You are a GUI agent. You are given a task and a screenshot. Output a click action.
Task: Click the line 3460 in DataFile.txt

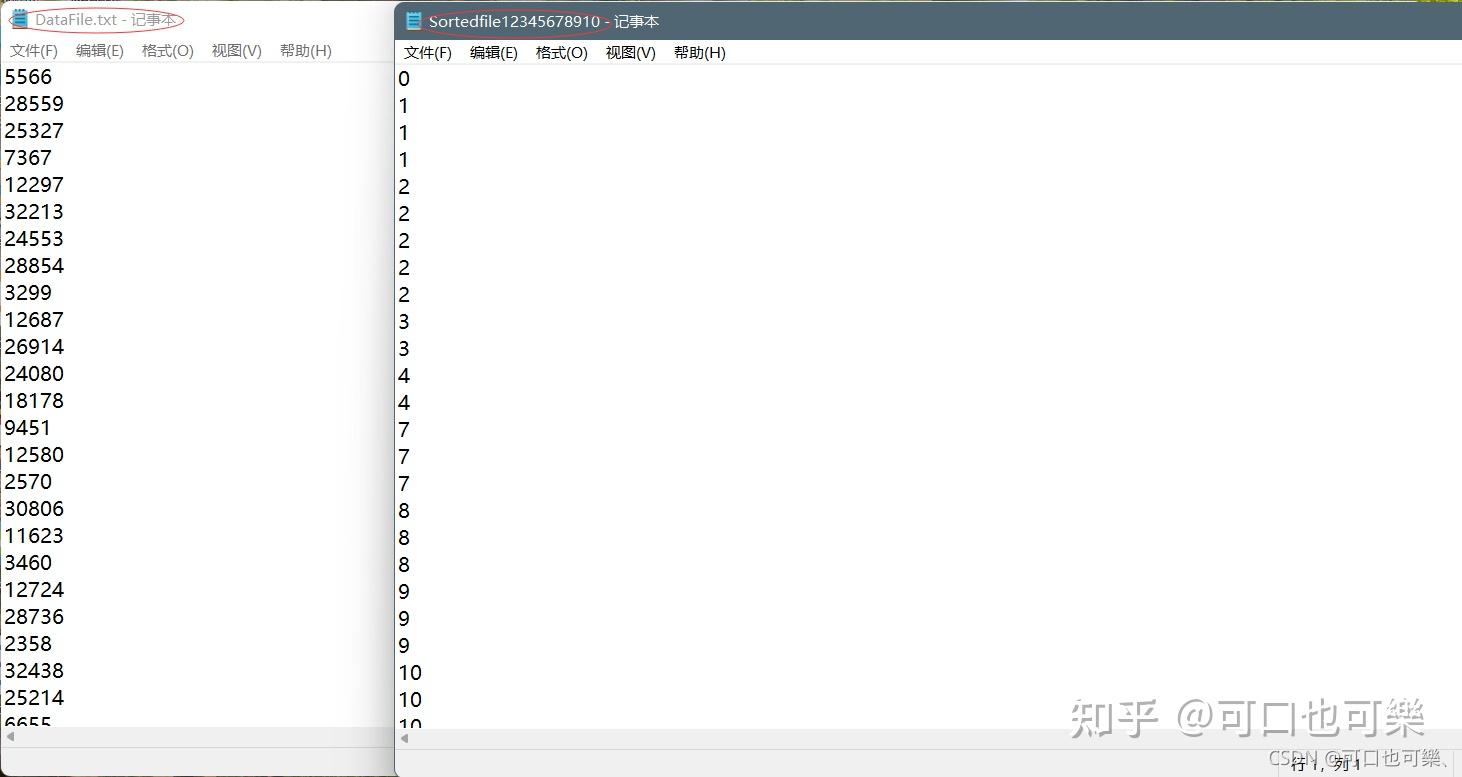click(28, 563)
